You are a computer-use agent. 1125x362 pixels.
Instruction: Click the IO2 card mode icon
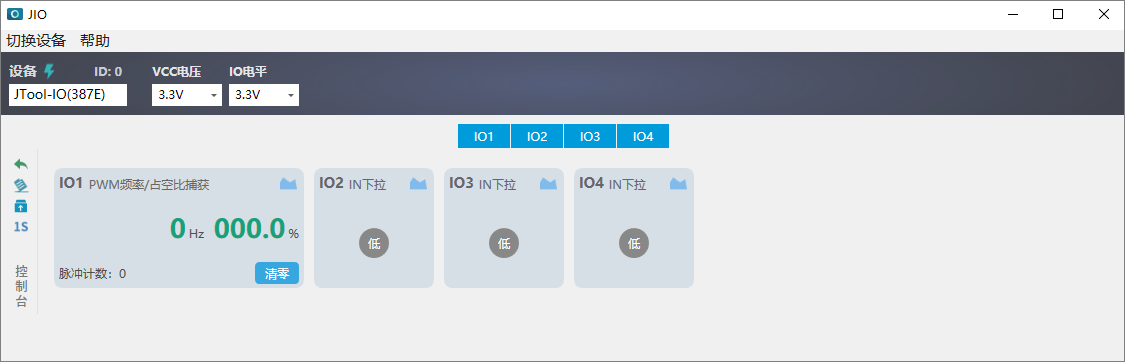418,184
